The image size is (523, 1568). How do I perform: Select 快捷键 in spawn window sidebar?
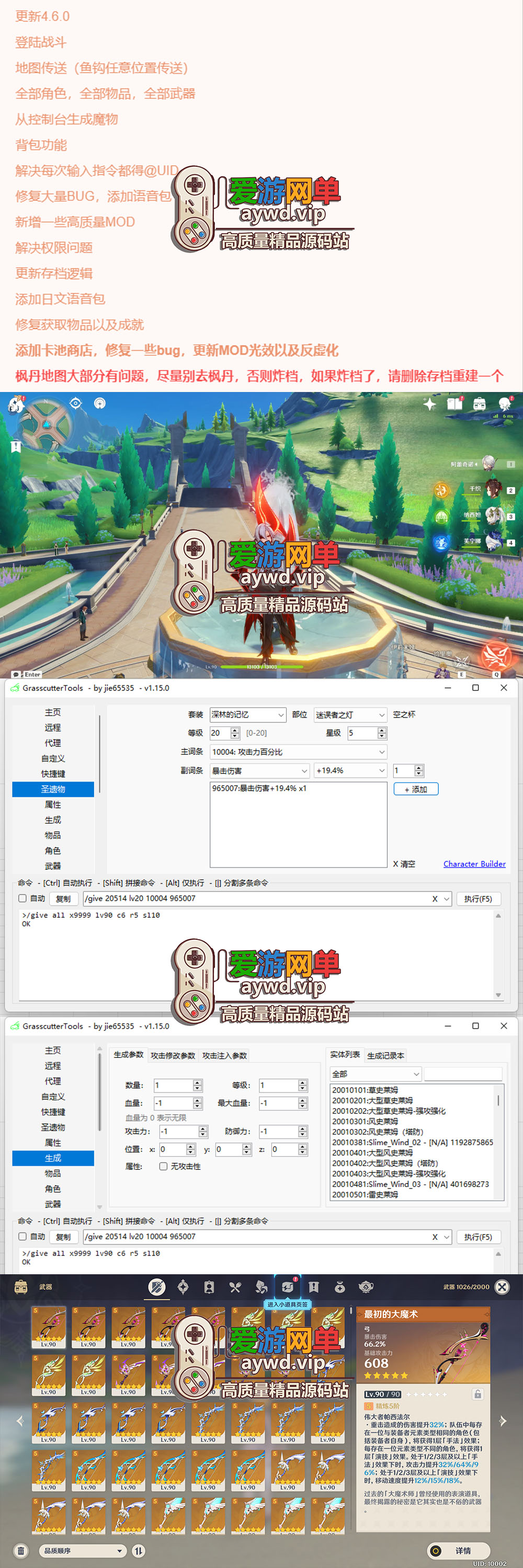[53, 1112]
